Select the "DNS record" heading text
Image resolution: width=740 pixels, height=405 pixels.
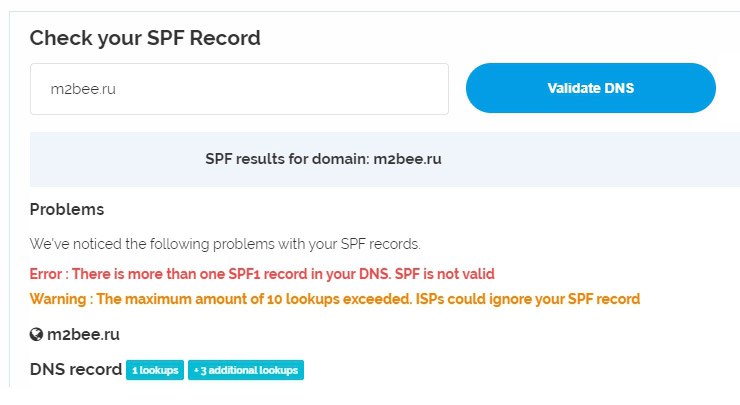point(76,369)
